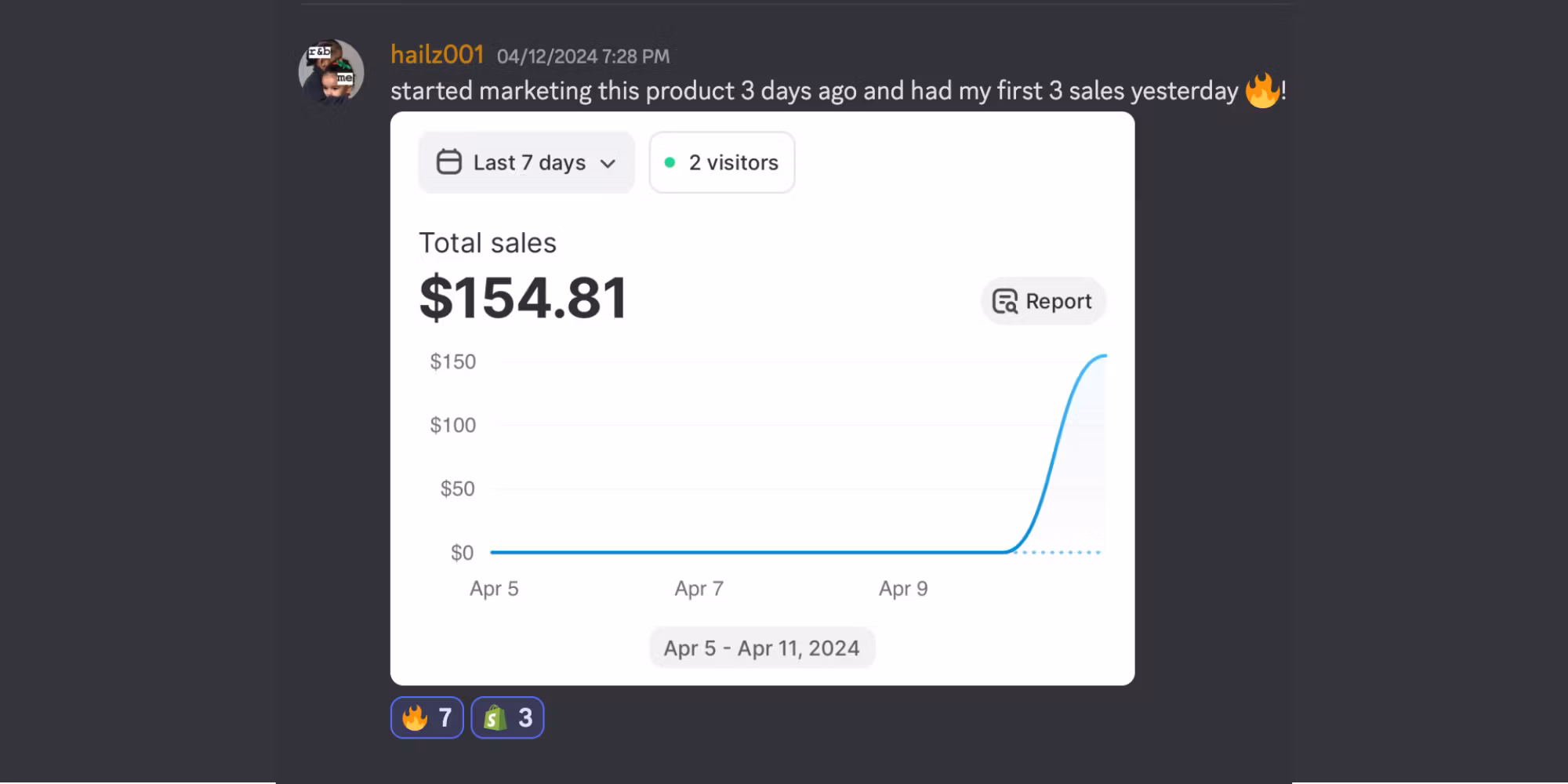Image resolution: width=1568 pixels, height=784 pixels.
Task: Open the 2 visitors live view
Action: click(x=722, y=163)
